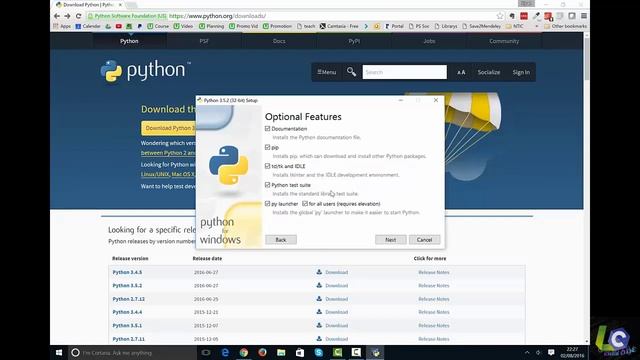Bookmark this page with the star icon
Screen dimensions: 640x360
tap(500, 16)
